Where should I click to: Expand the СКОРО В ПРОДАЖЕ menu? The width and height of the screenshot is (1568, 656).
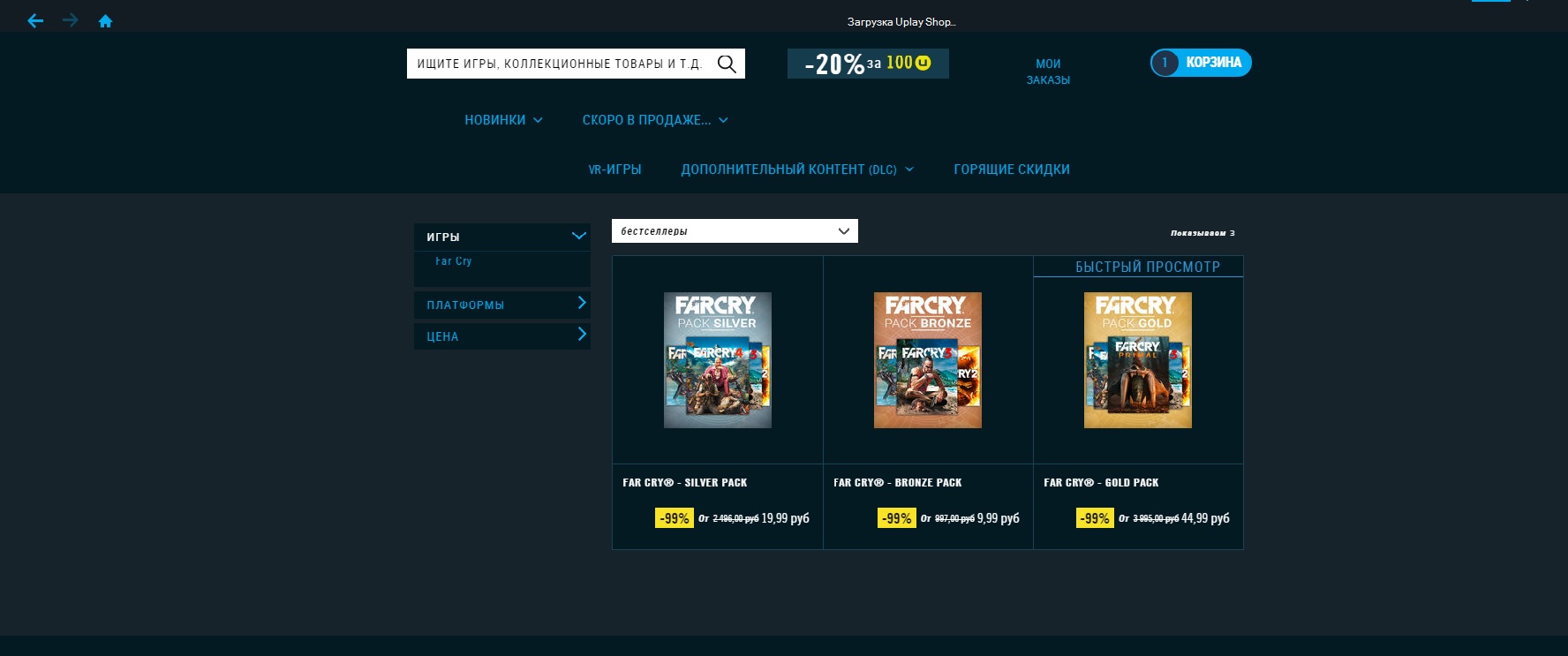point(655,120)
